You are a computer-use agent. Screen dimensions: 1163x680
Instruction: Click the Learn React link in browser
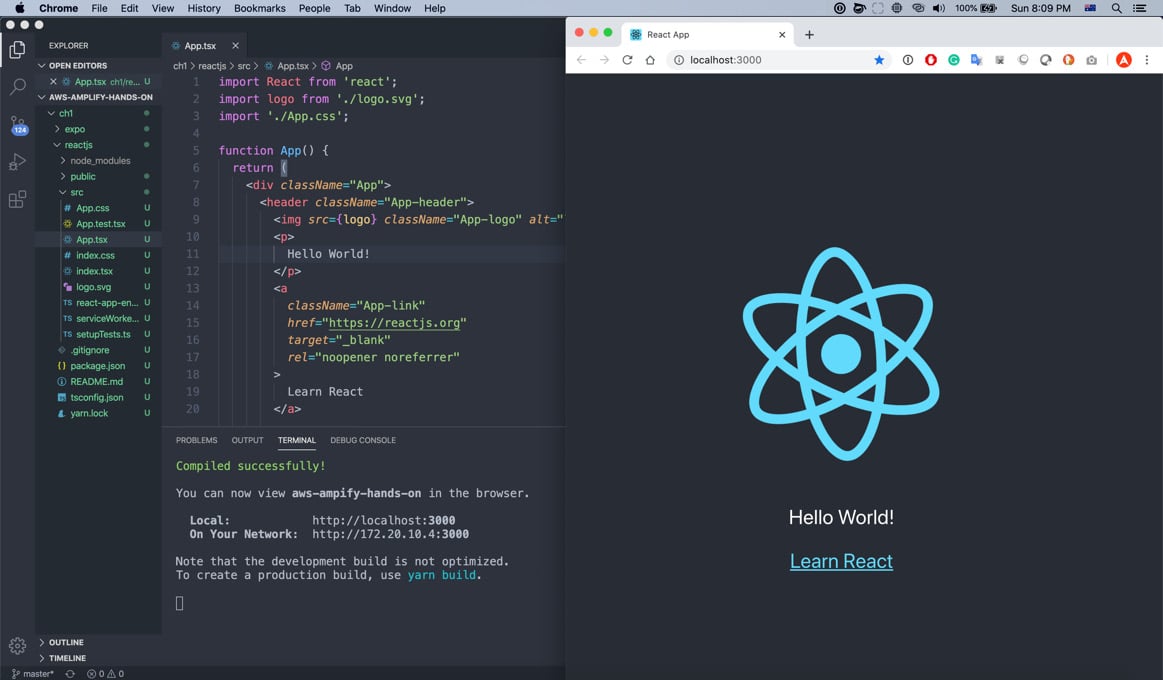click(841, 561)
